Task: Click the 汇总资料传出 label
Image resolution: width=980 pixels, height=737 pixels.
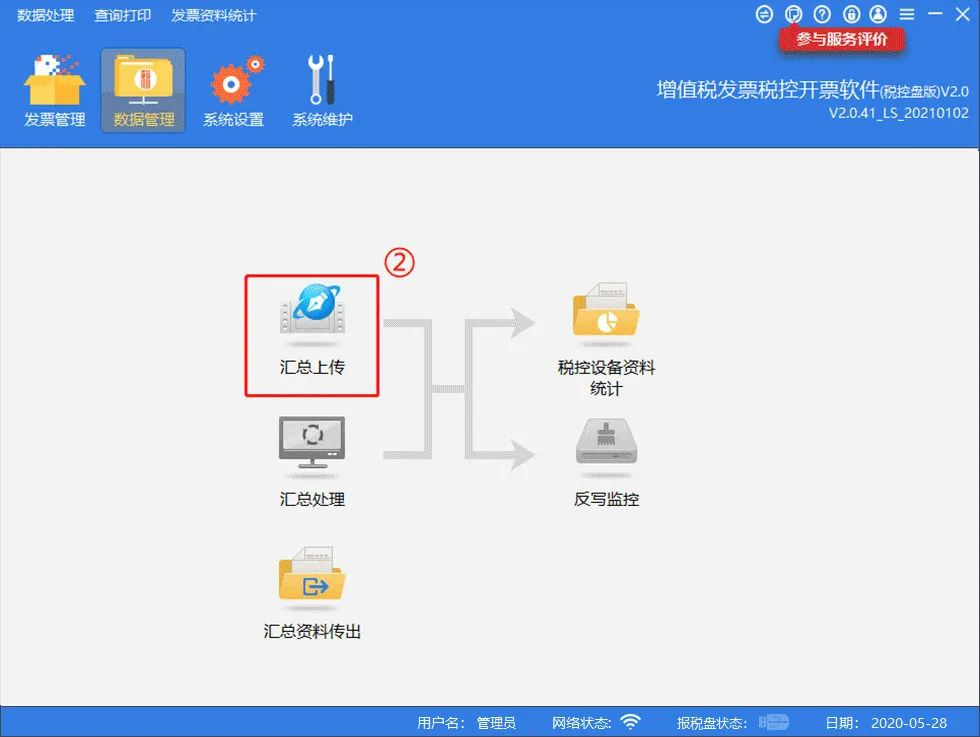Action: (312, 631)
